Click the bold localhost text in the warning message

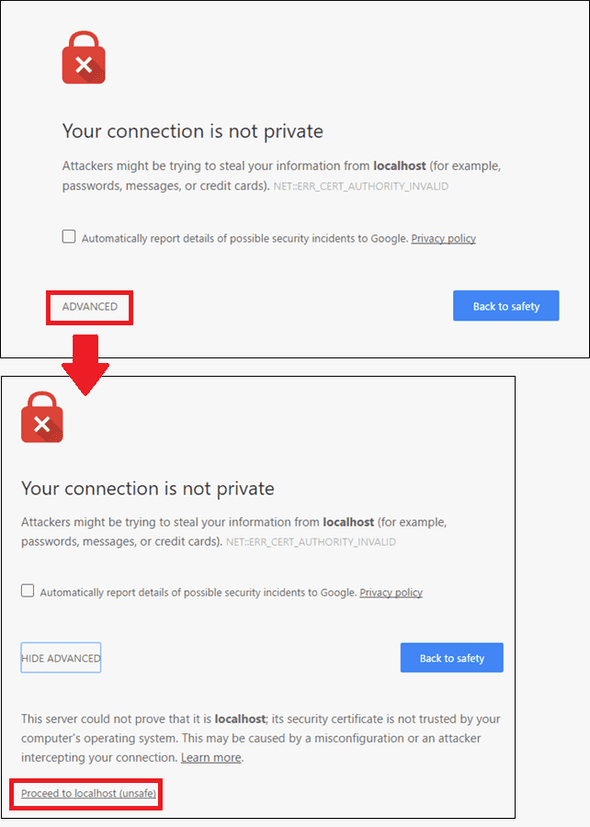click(398, 165)
